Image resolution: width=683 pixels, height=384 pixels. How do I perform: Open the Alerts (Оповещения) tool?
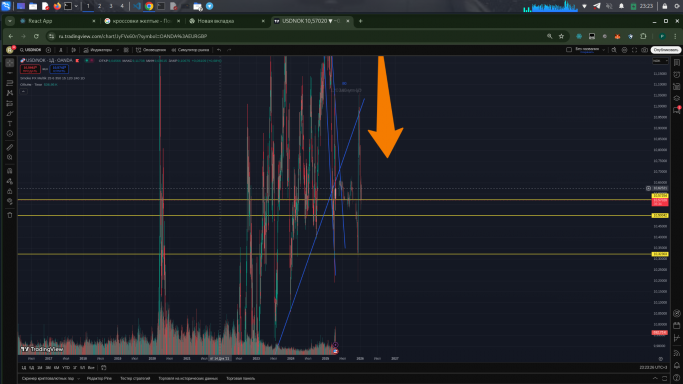(x=151, y=50)
